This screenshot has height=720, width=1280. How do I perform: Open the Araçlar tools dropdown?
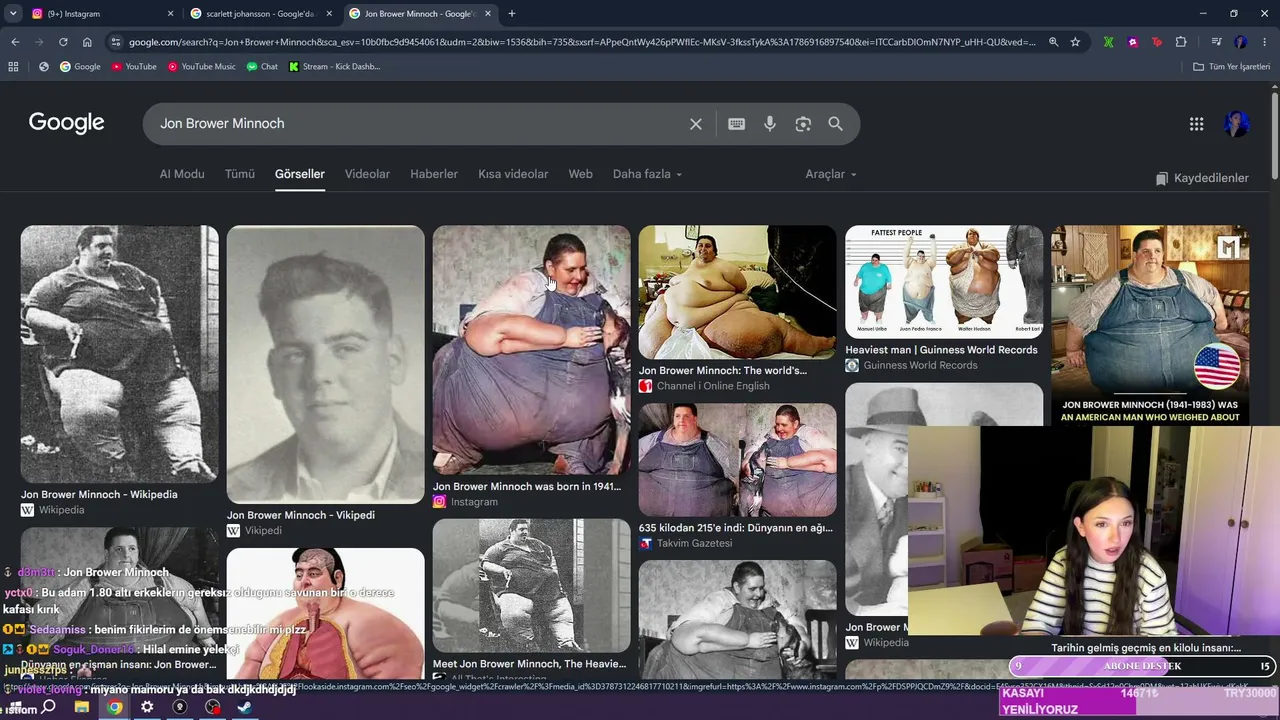[831, 174]
